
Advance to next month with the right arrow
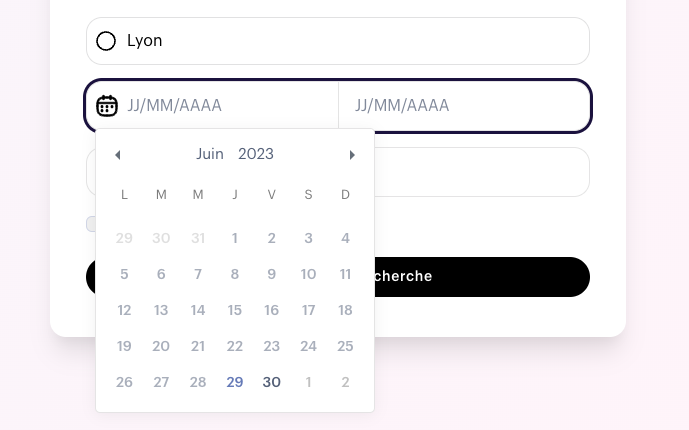tap(352, 155)
